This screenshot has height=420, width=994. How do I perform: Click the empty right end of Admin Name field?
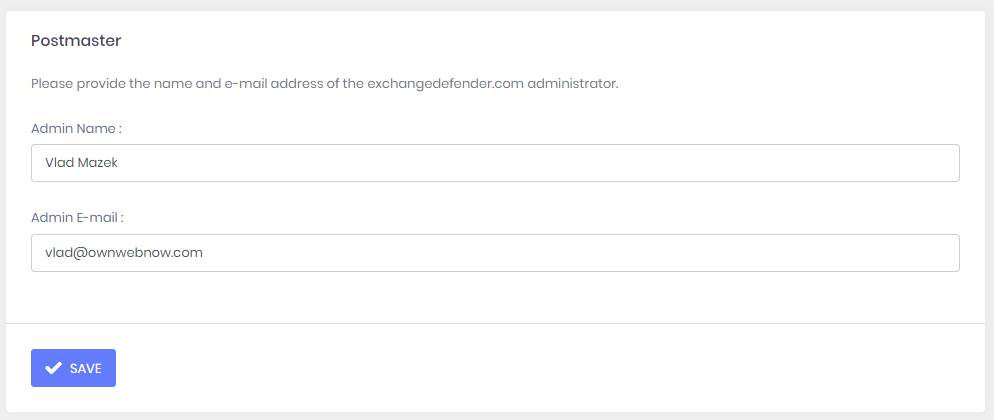(900, 163)
